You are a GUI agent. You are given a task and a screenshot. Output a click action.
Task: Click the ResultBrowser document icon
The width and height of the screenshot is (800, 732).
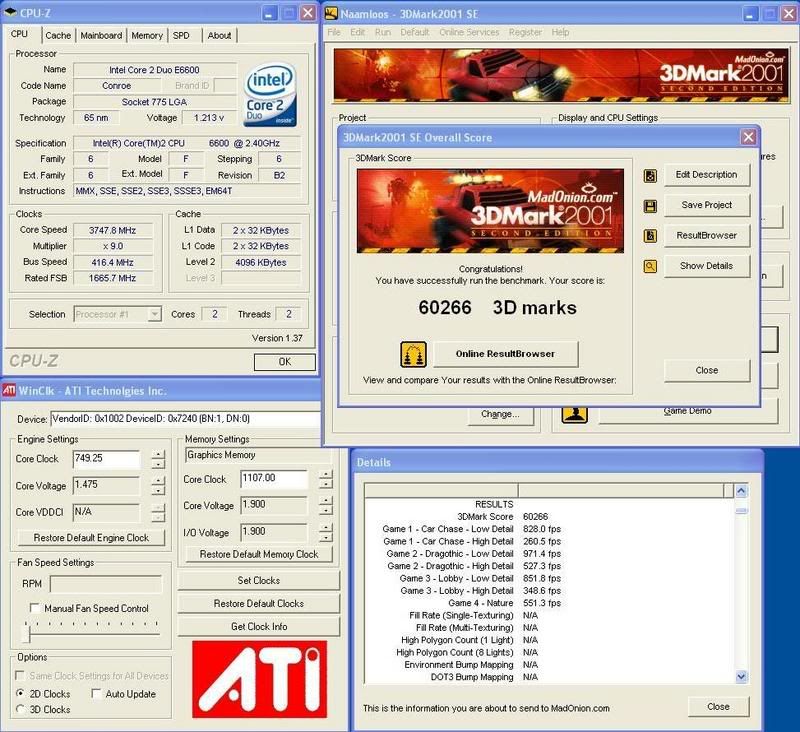tap(650, 236)
